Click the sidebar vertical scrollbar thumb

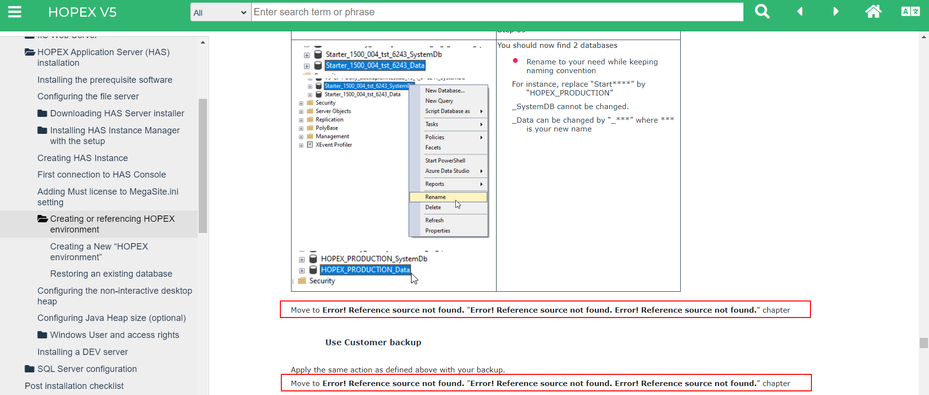pos(203,166)
